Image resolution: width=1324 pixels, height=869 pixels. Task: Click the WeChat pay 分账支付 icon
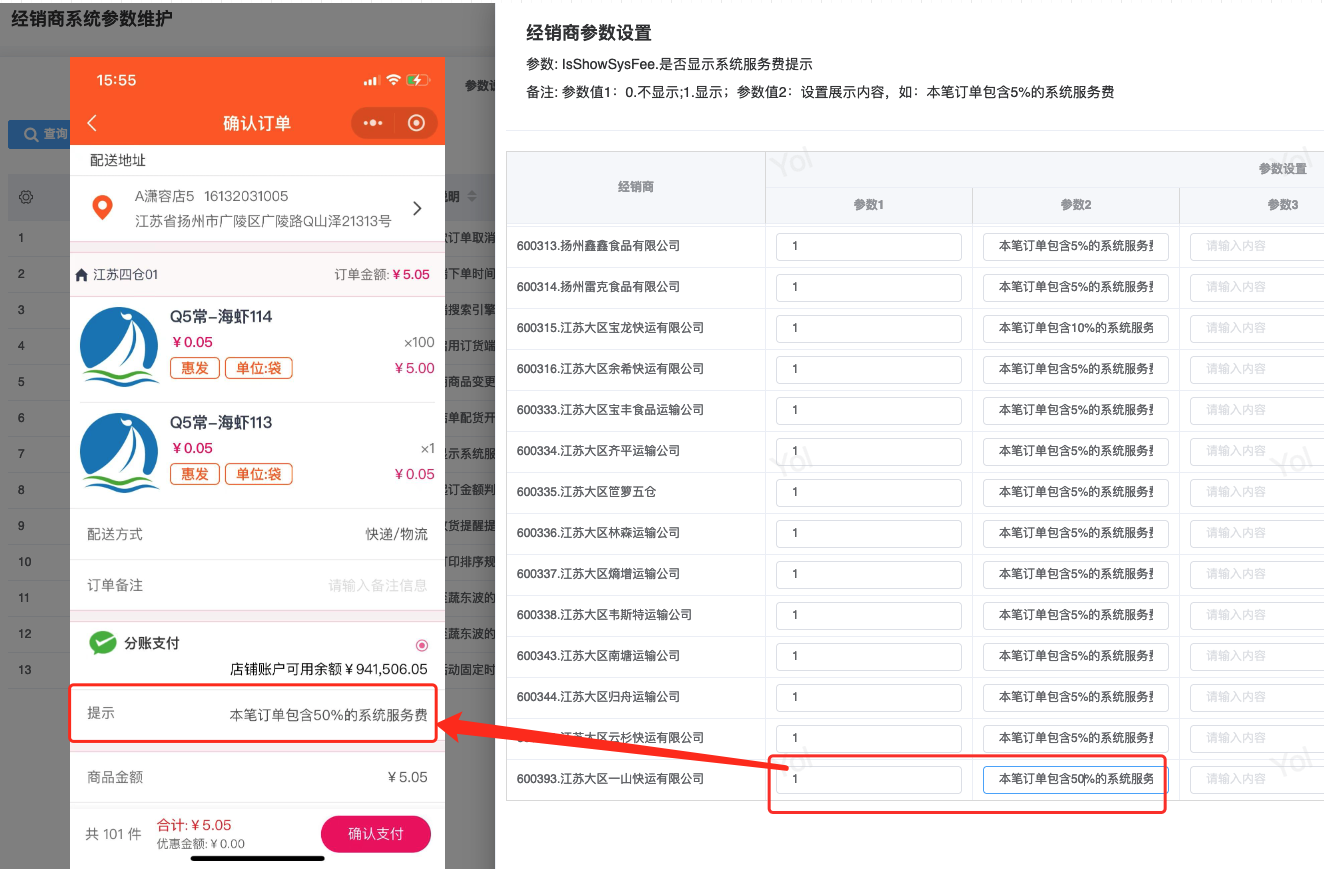pyautogui.click(x=102, y=643)
